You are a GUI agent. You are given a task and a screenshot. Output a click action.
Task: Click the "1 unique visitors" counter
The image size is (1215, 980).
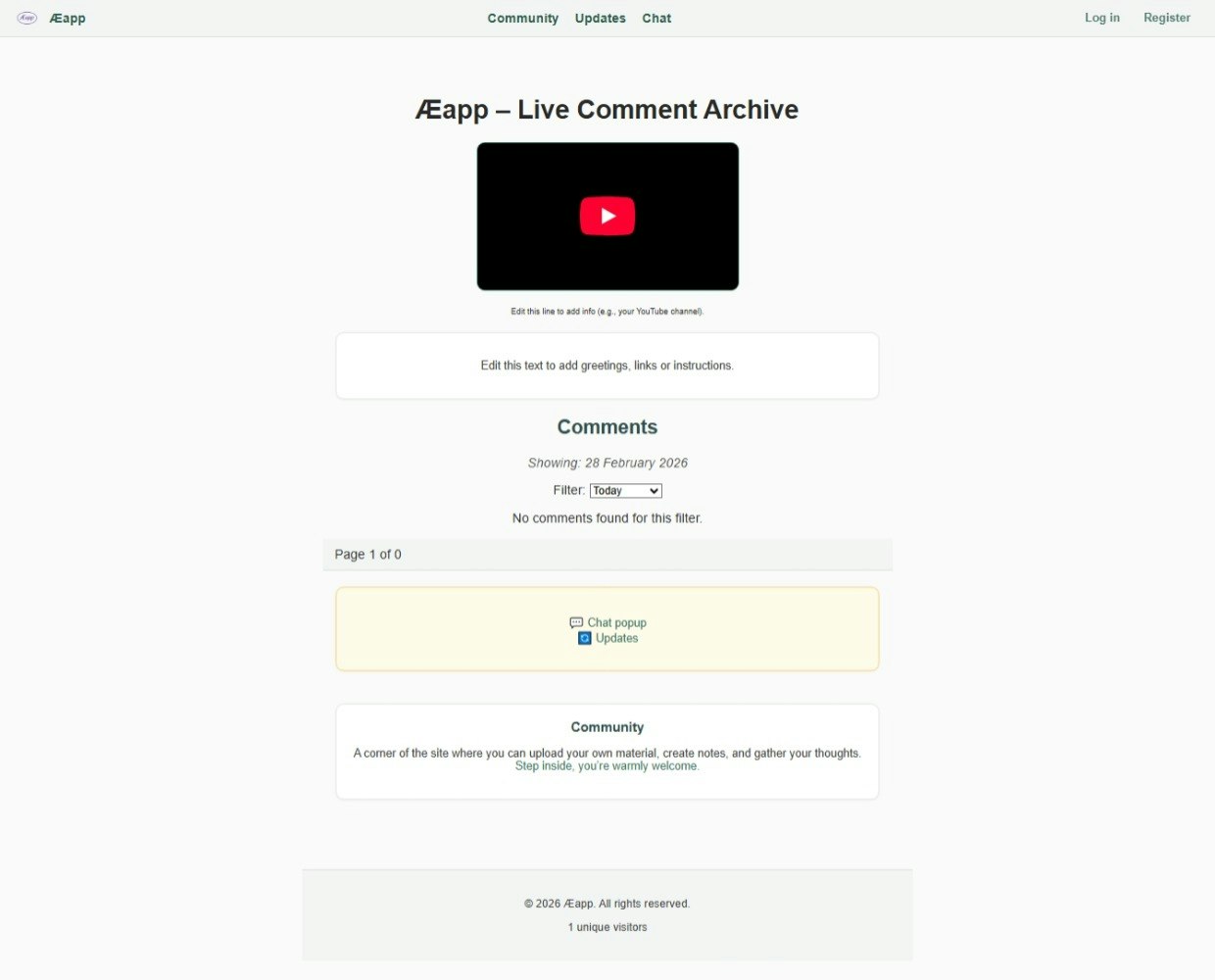click(607, 926)
